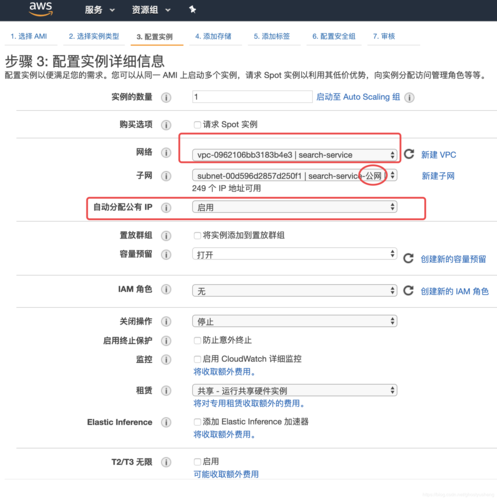Open the 容量预留 dropdown

point(294,254)
